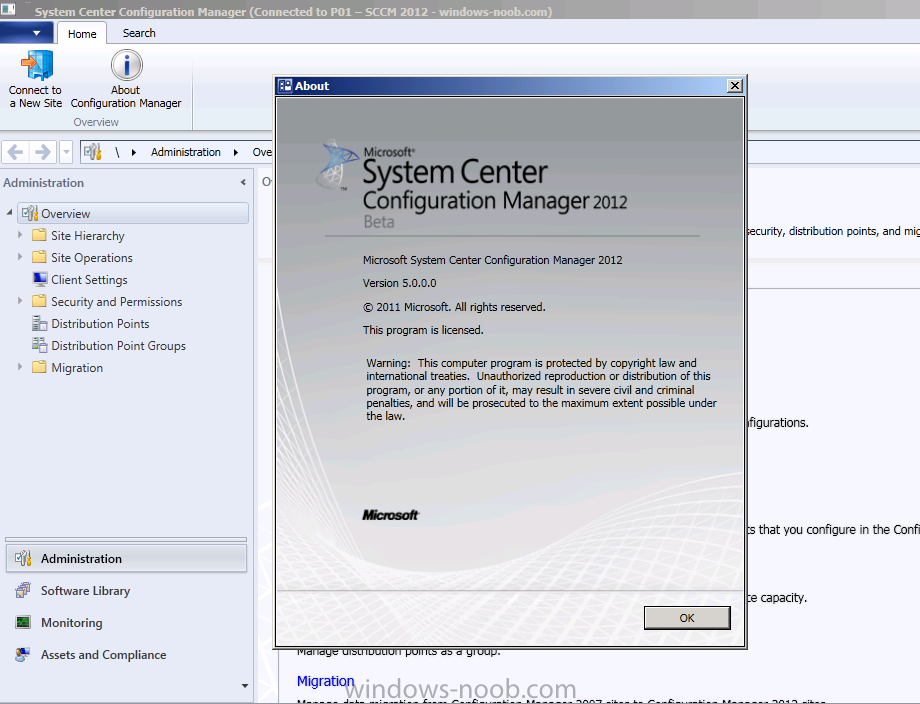Click the Distribution Point Groups icon
Viewport: 920px width, 704px height.
pos(39,345)
